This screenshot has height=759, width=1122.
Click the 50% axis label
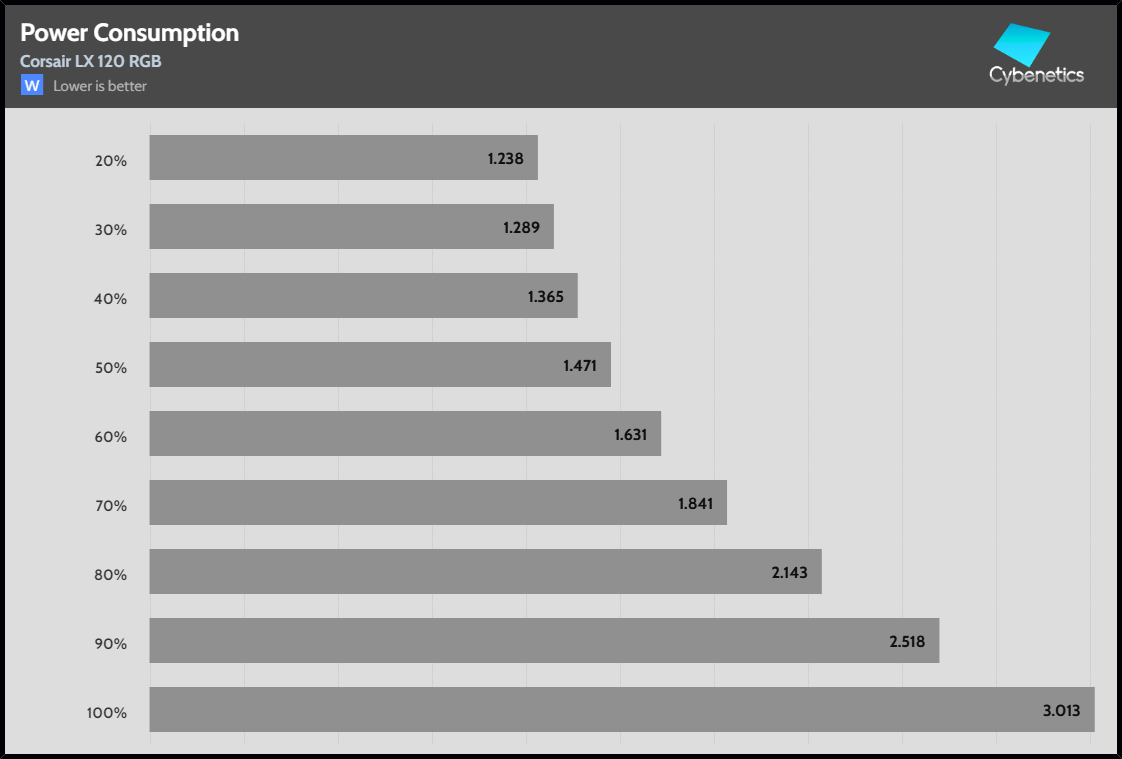pos(112,367)
